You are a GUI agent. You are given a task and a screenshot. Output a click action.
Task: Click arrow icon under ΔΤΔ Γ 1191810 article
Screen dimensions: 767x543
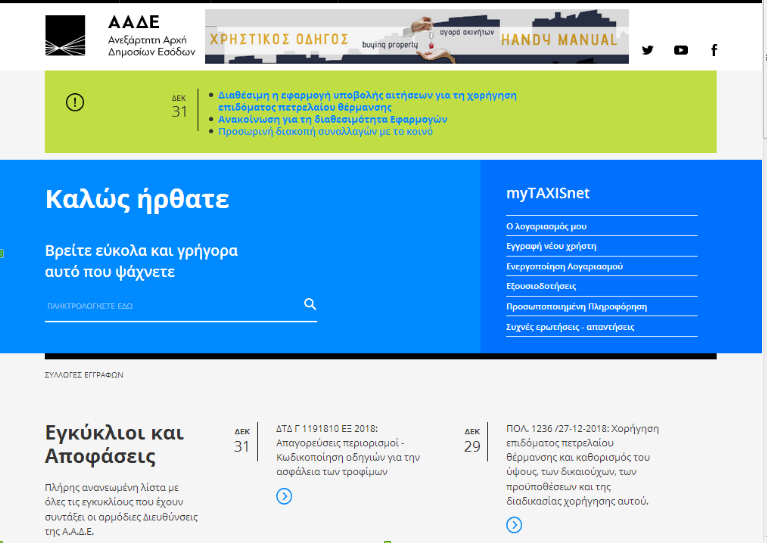(284, 496)
